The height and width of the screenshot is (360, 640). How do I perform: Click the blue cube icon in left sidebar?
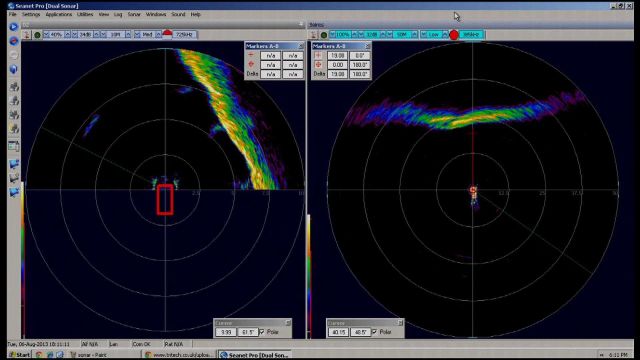(13, 69)
